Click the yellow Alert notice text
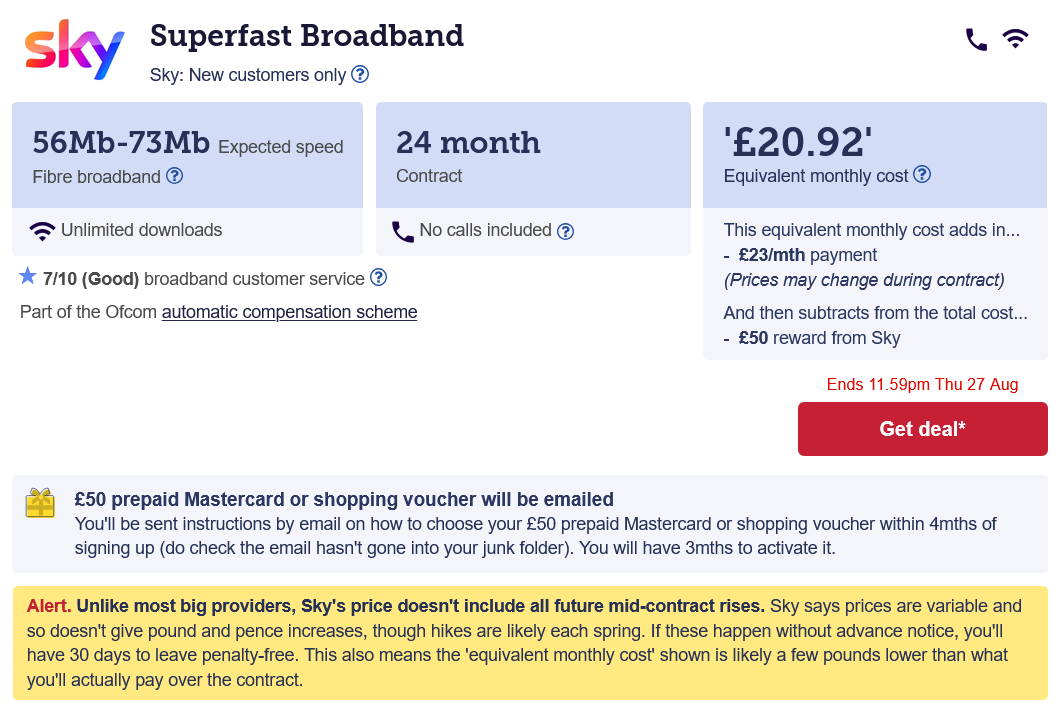The height and width of the screenshot is (712, 1060). pyautogui.click(x=530, y=643)
